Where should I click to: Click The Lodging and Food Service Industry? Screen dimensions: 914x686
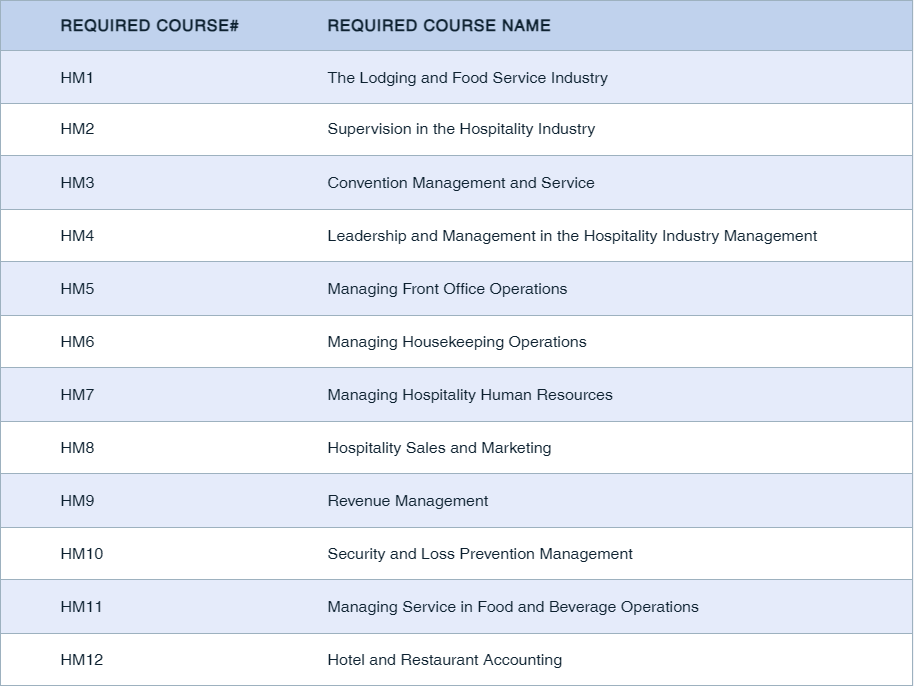(x=467, y=78)
